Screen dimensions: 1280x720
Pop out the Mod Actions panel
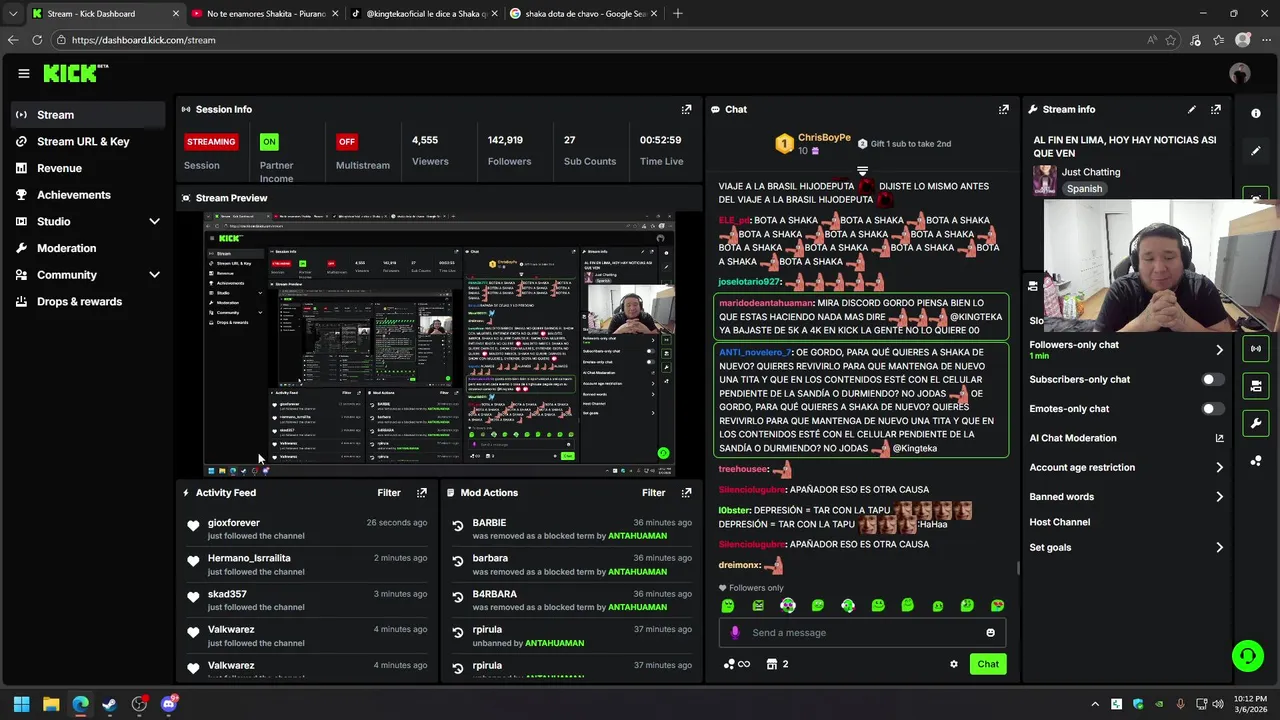[686, 493]
